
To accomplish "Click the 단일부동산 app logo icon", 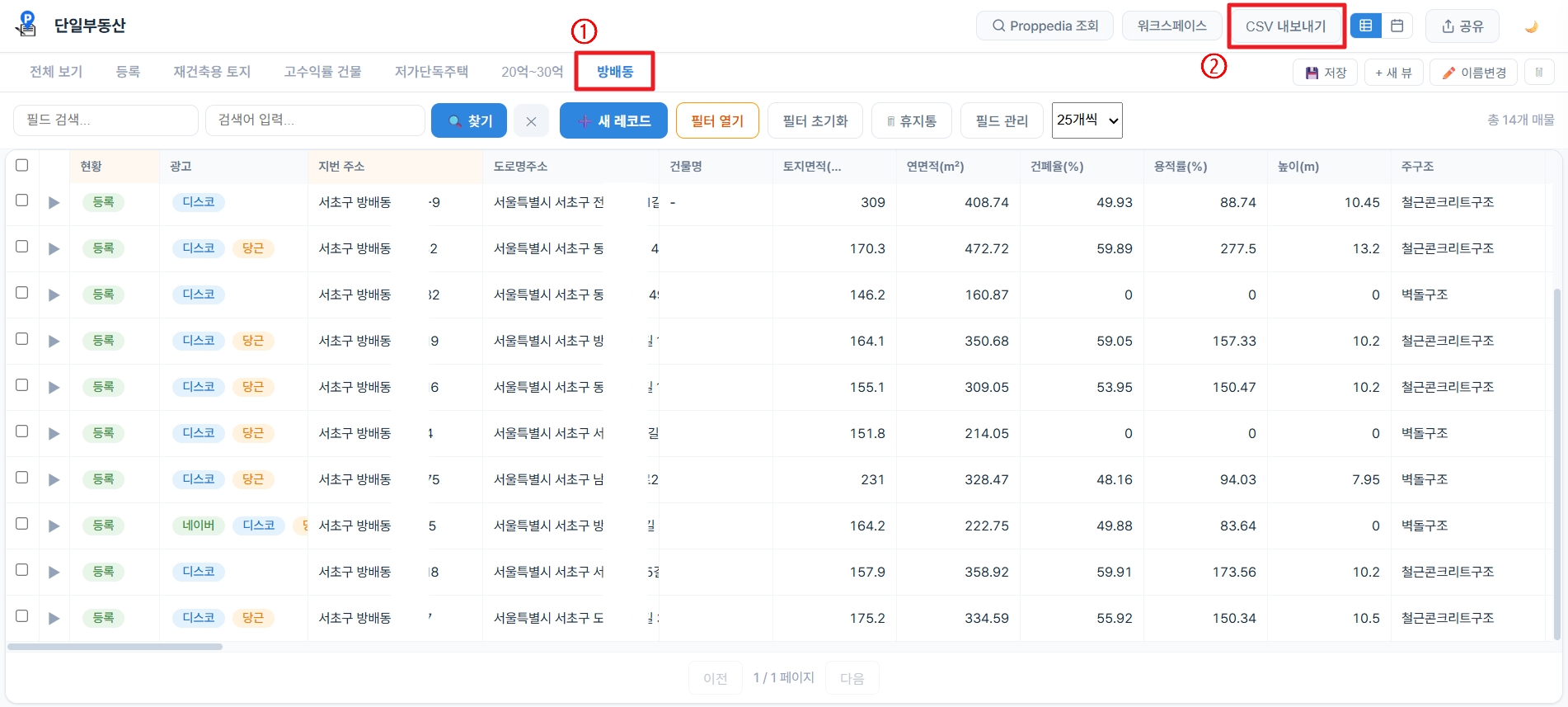I will [27, 25].
